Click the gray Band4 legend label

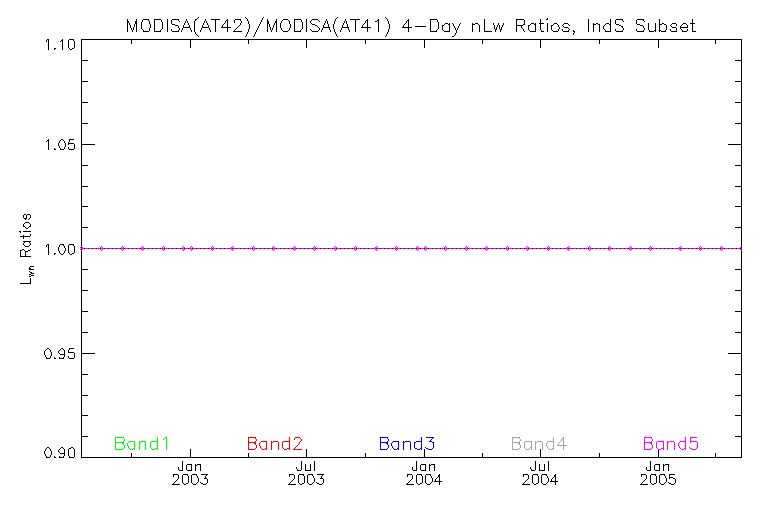coord(539,444)
